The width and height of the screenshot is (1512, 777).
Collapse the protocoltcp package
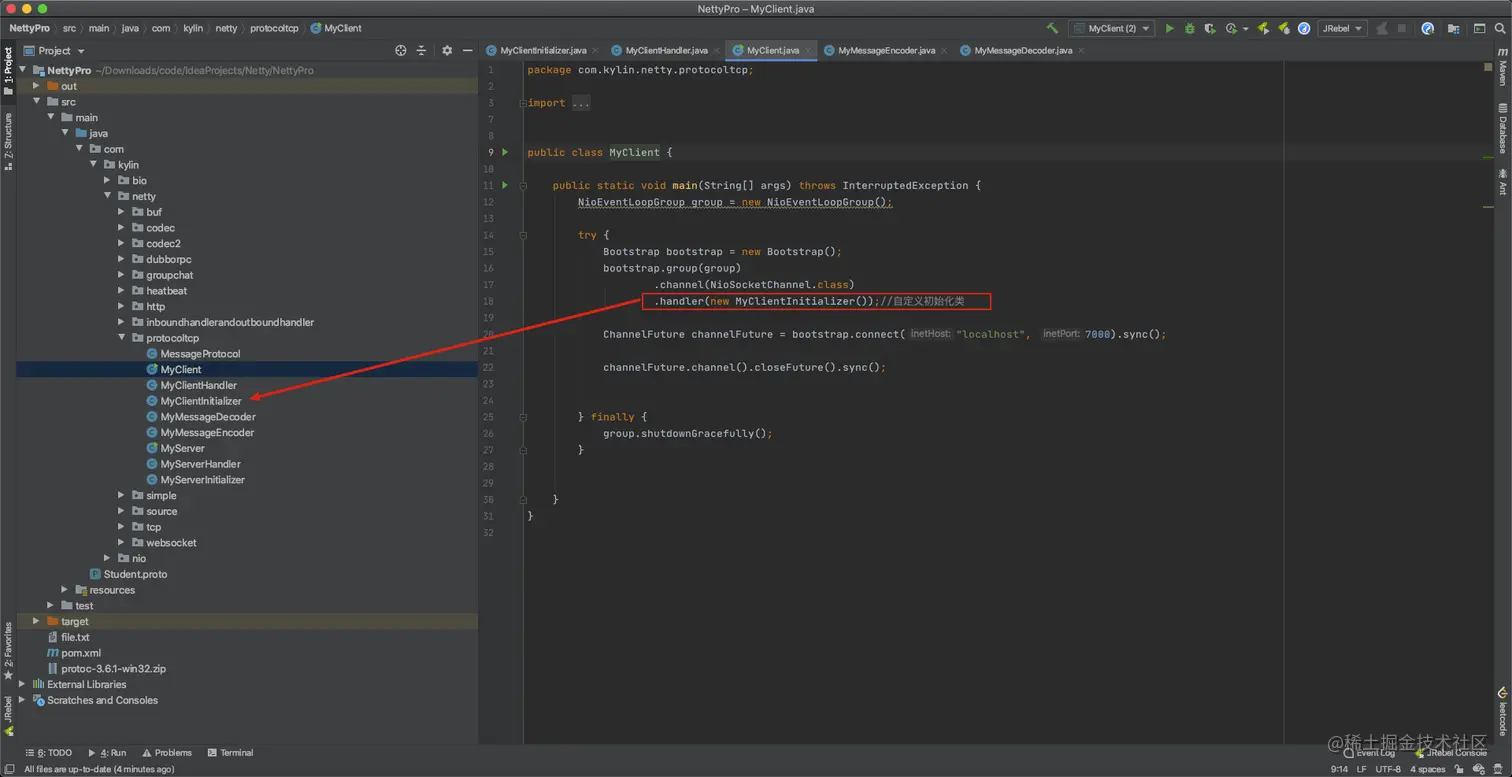121,338
